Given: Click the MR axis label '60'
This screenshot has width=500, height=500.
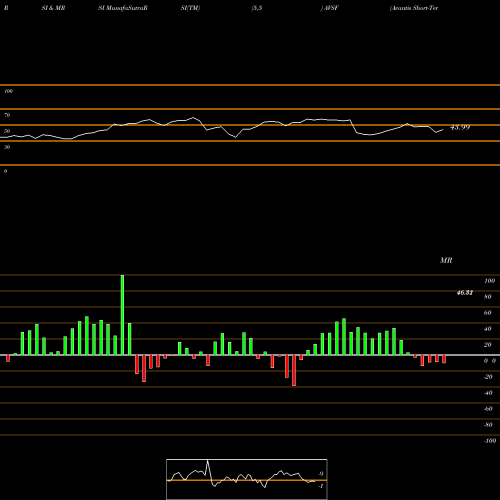Looking at the screenshot, I should [488, 313].
